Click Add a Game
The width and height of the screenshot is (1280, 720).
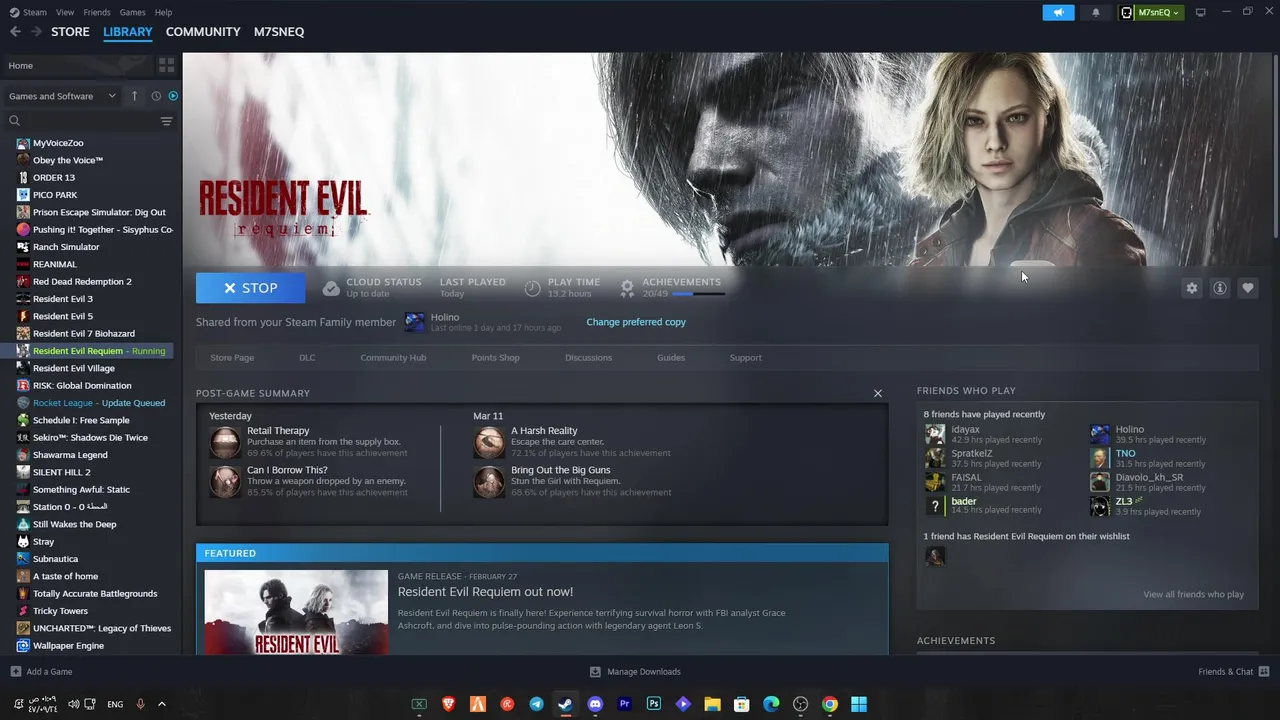41,672
